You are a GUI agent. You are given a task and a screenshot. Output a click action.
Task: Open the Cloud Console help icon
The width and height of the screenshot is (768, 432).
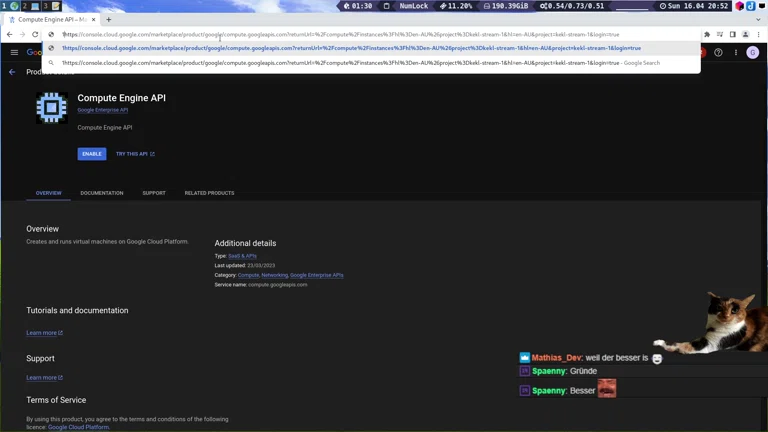tap(718, 52)
